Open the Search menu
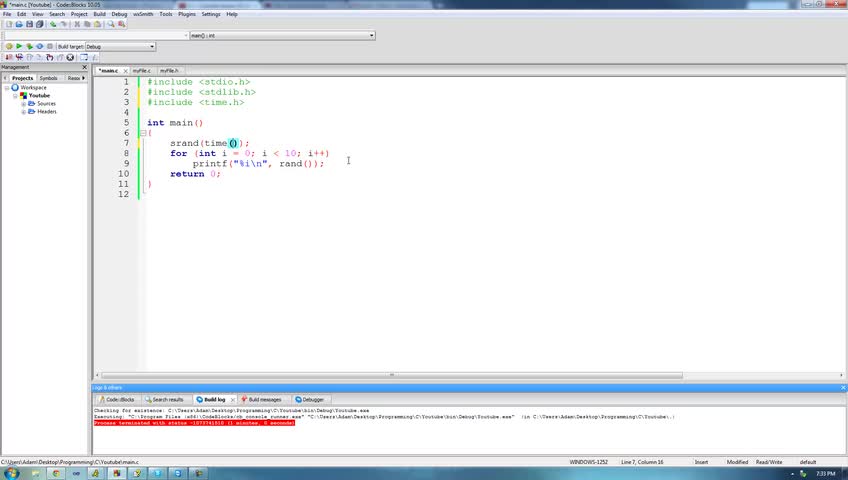The width and height of the screenshot is (848, 480). (57, 14)
